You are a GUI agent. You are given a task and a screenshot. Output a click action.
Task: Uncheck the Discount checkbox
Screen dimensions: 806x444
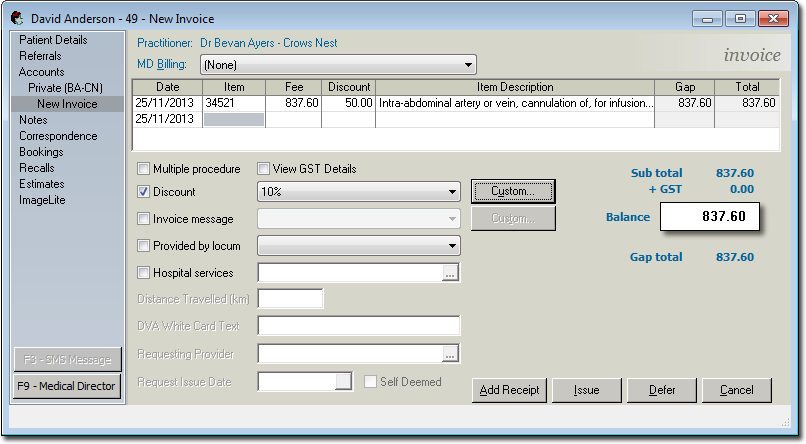(144, 192)
